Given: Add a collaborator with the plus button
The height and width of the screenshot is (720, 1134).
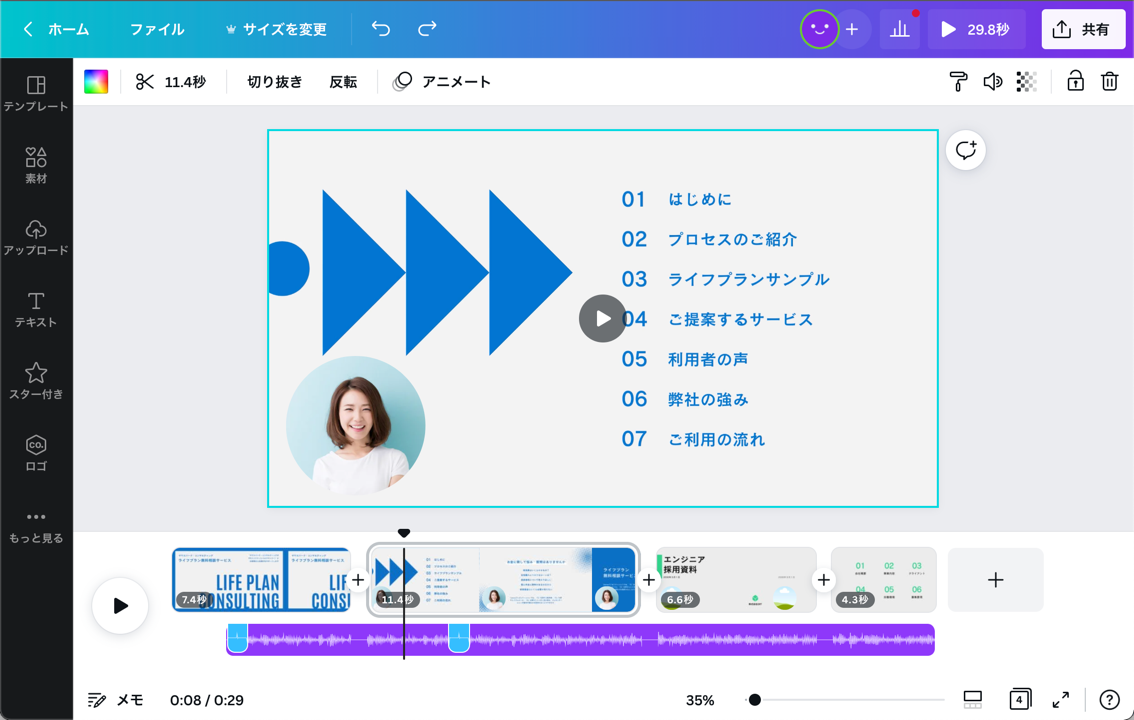Looking at the screenshot, I should click(x=852, y=29).
